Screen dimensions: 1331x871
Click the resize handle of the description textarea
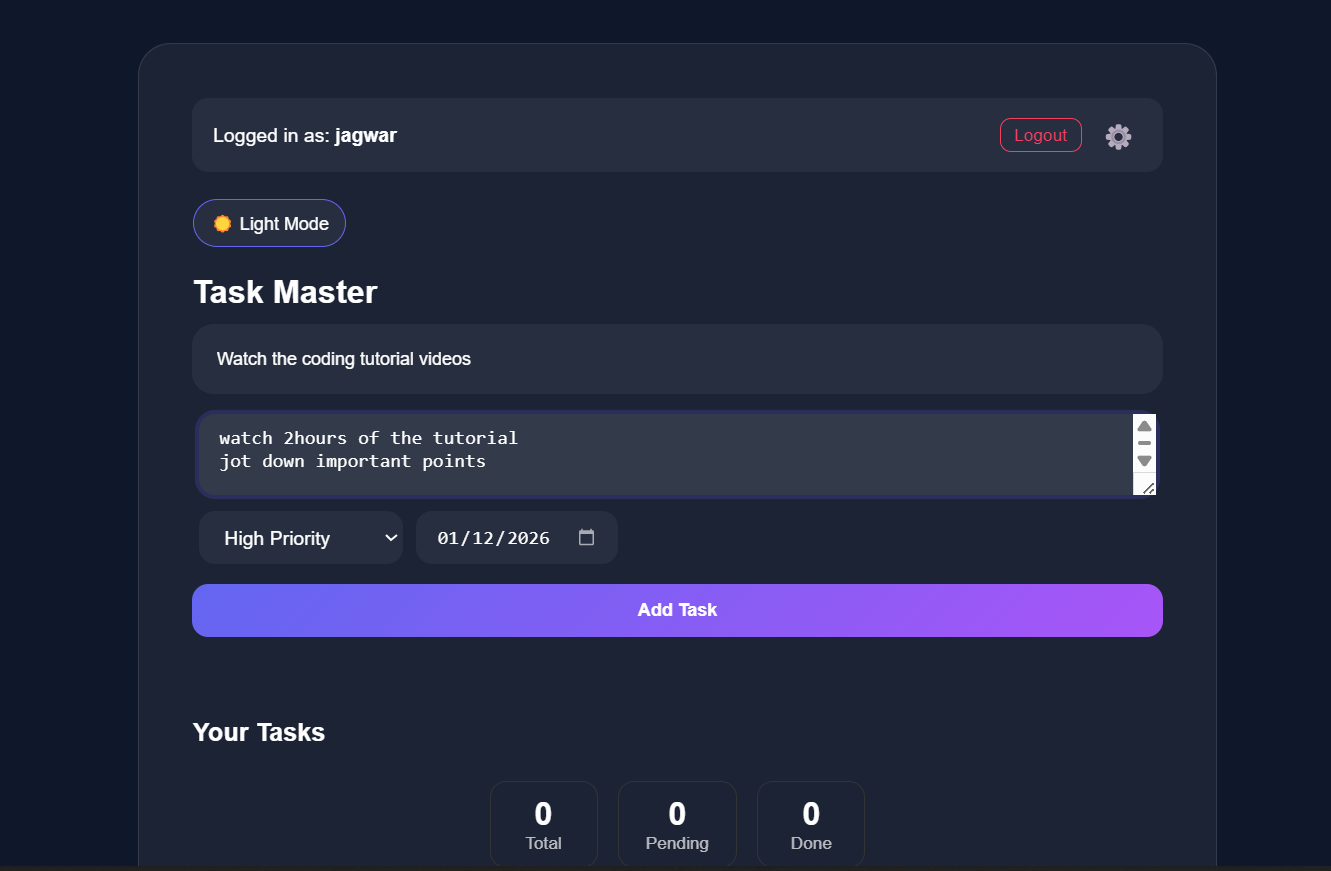coord(1146,487)
